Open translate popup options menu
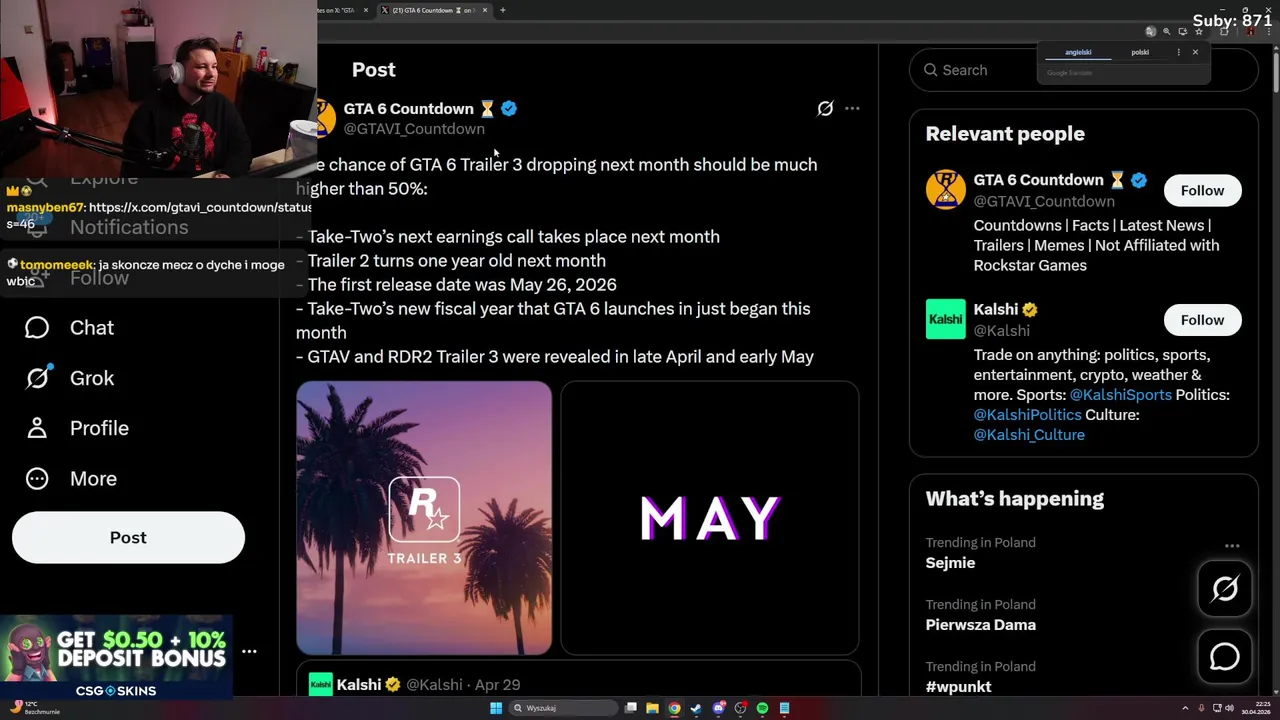The width and height of the screenshot is (1280, 720). [1178, 52]
